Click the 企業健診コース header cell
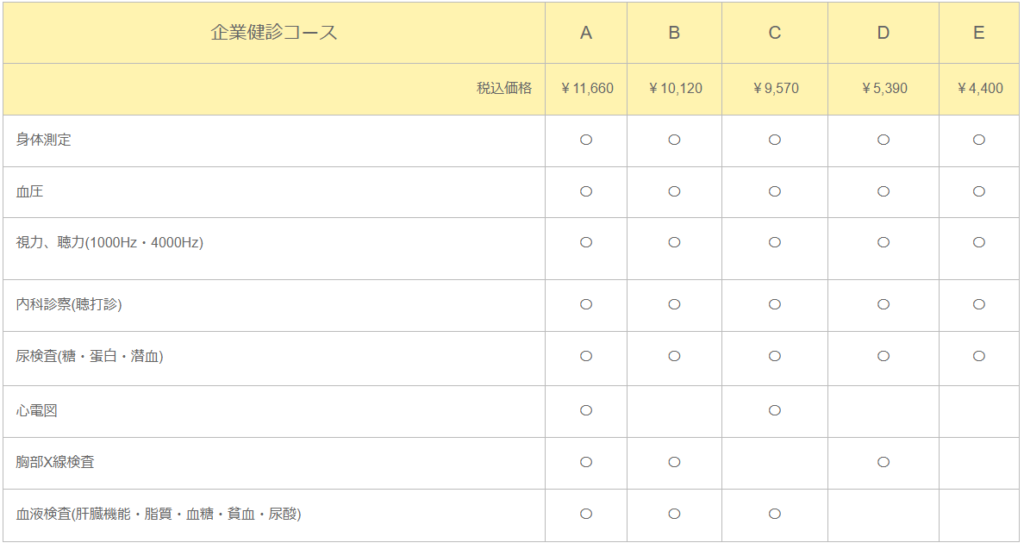This screenshot has width=1024, height=543. (x=274, y=33)
